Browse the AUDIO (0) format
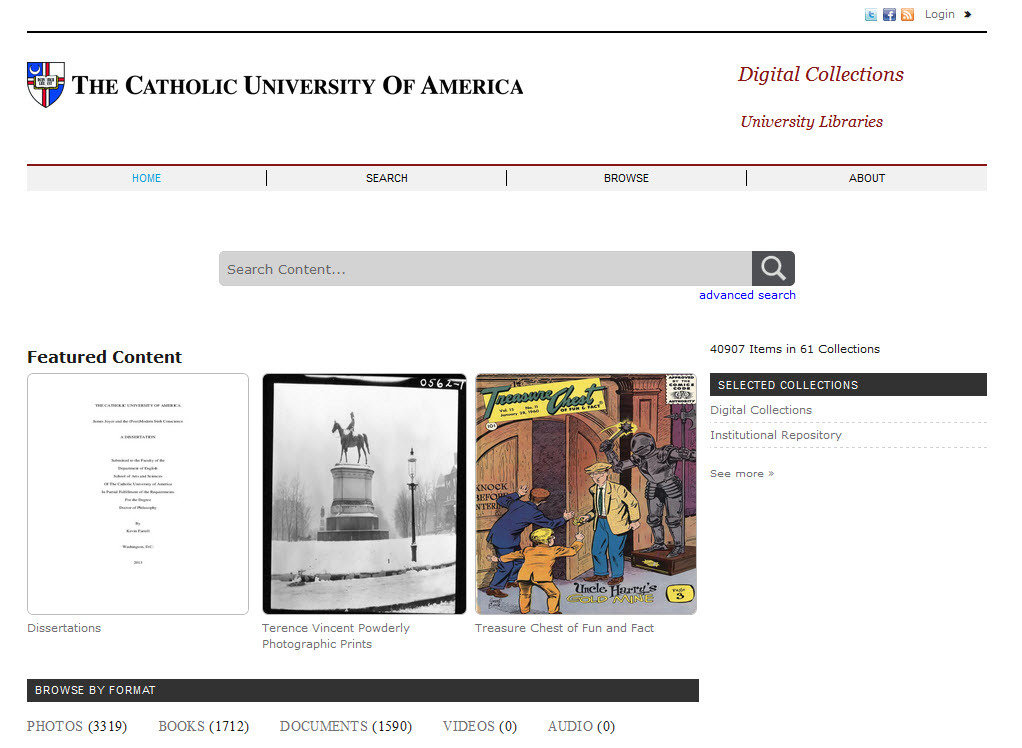 [581, 726]
